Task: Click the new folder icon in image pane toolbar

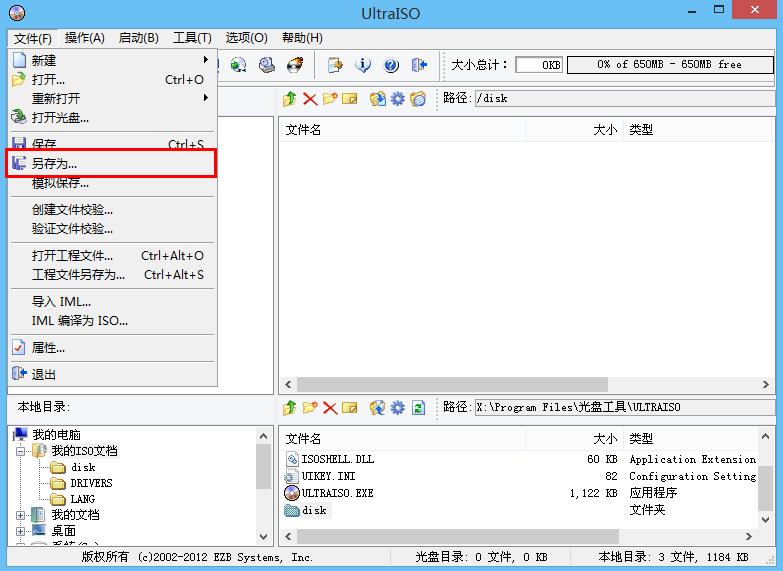Action: [330, 98]
